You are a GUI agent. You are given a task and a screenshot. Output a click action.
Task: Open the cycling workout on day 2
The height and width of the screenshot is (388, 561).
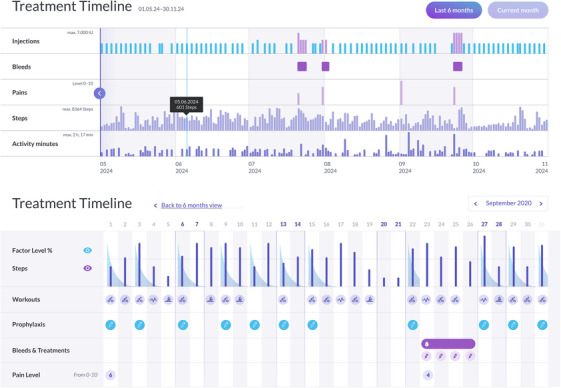(125, 300)
